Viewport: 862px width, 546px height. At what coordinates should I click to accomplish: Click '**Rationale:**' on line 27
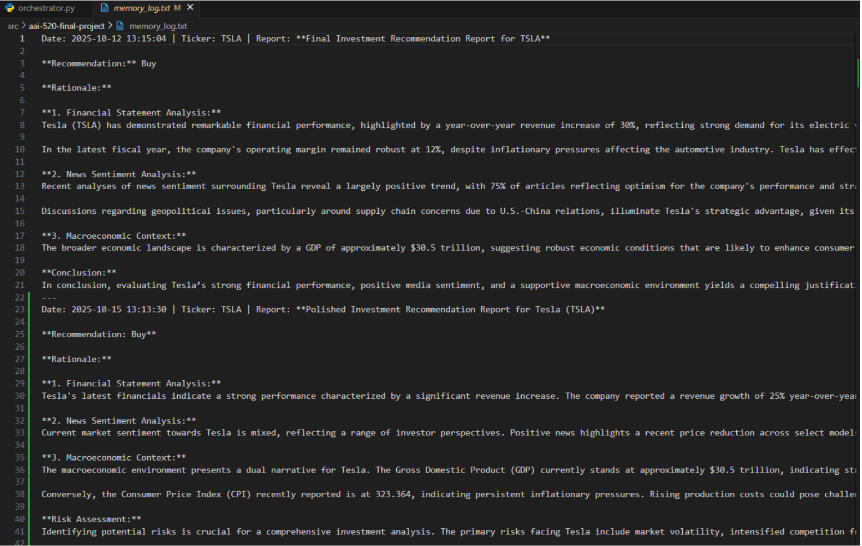pos(76,359)
